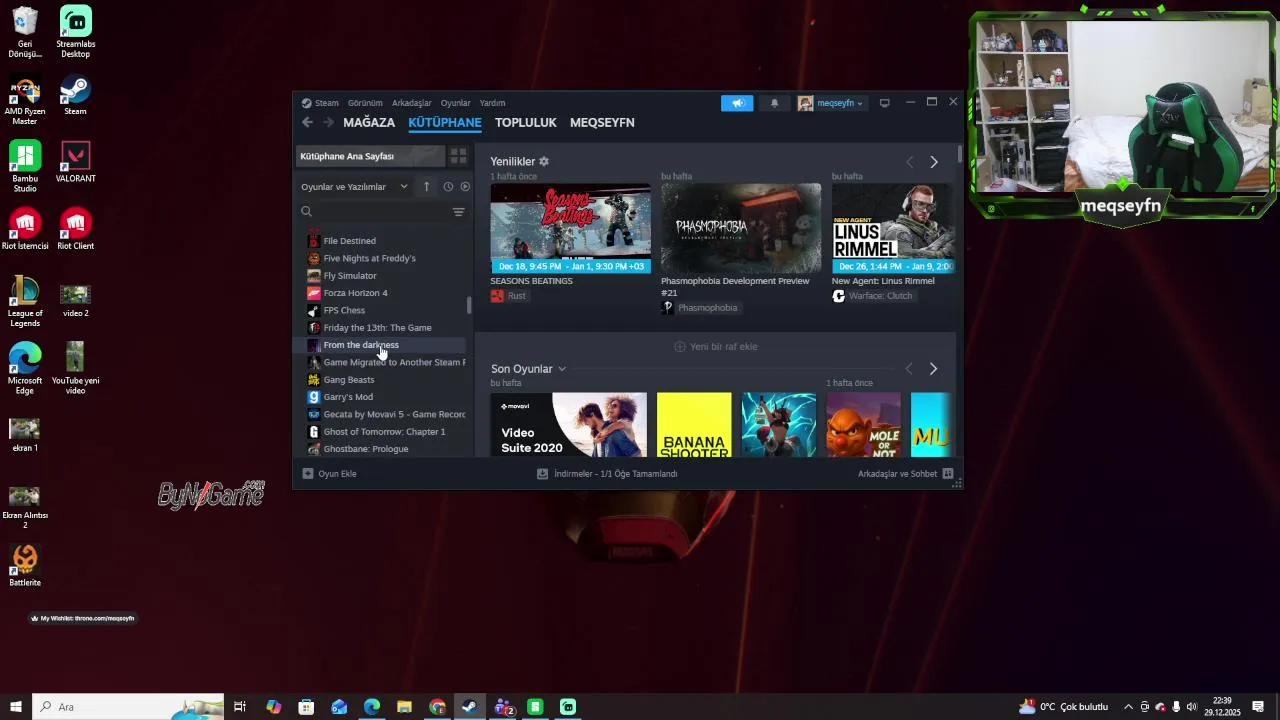The image size is (1280, 720).
Task: Select Forza Horizon 4 in the library
Action: (385, 293)
